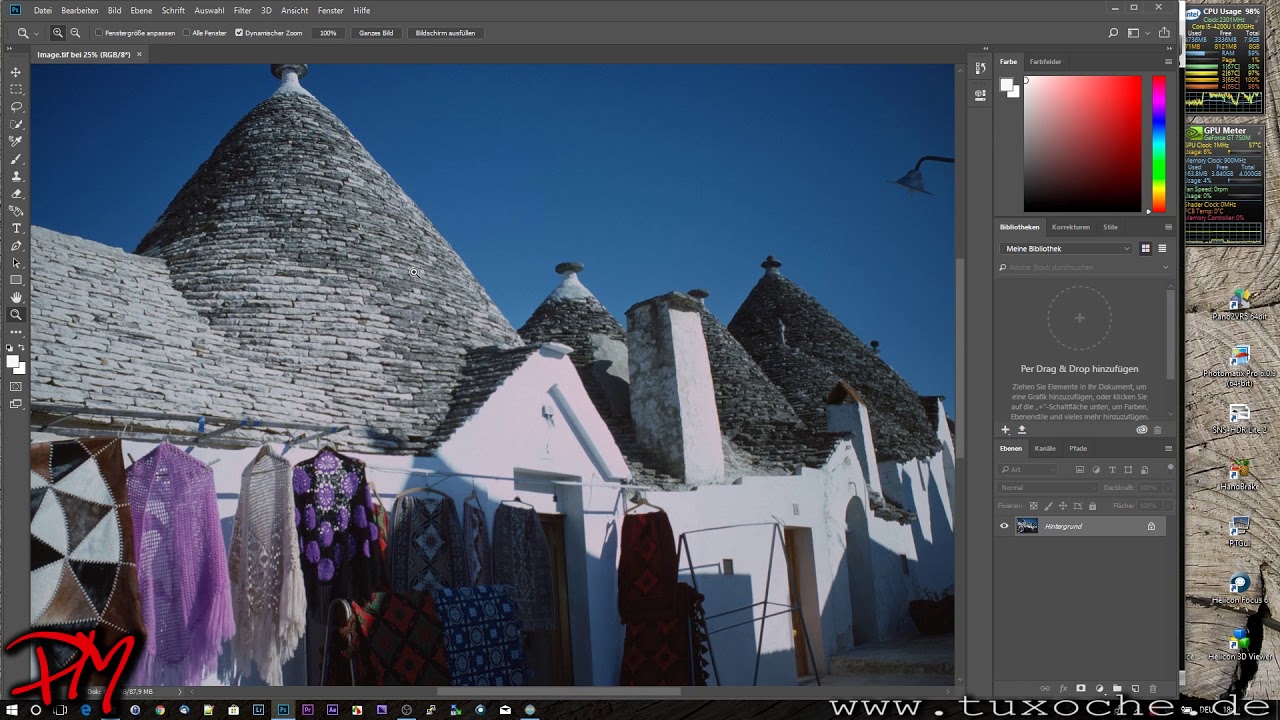
Task: Open the Ebenen panel options menu
Action: (x=1168, y=448)
